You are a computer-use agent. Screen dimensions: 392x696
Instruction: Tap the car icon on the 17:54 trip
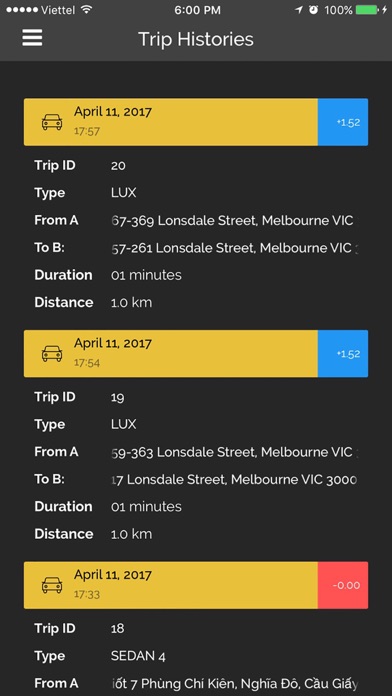52,354
